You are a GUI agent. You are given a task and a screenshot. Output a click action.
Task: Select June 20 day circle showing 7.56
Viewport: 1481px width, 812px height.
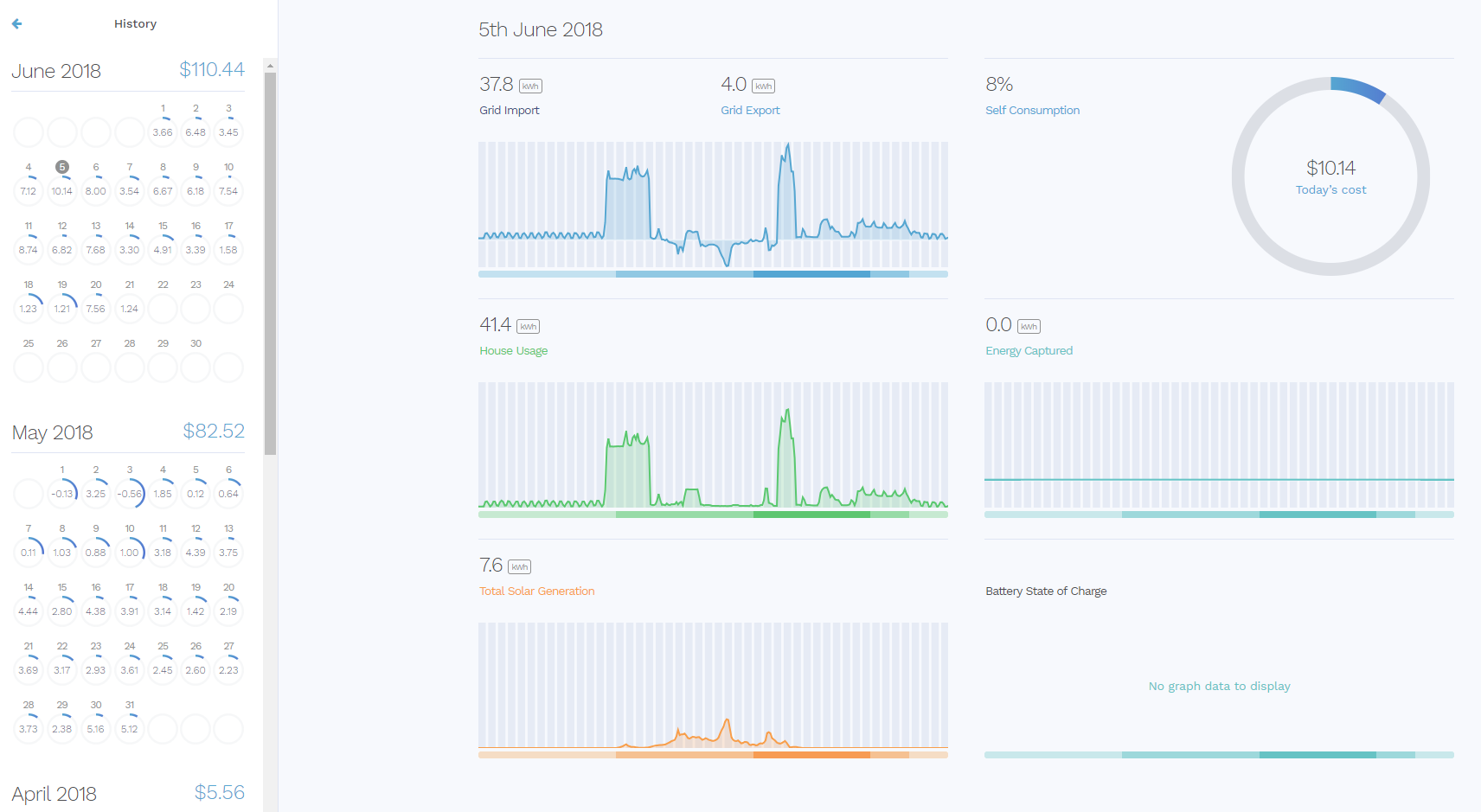click(95, 308)
